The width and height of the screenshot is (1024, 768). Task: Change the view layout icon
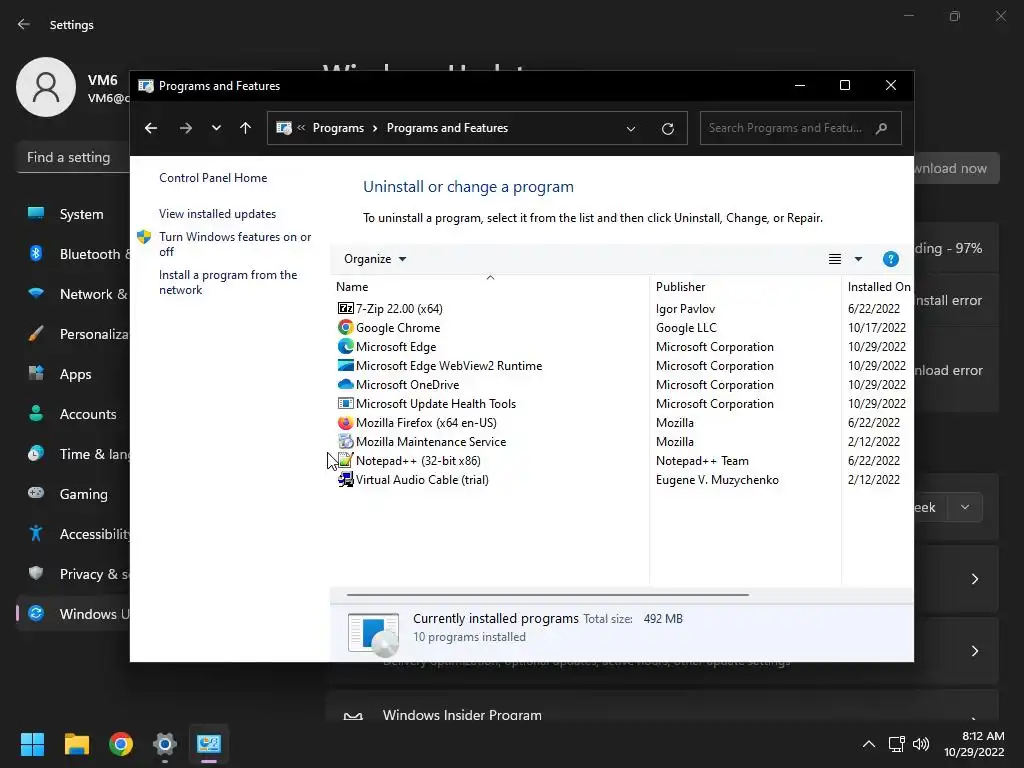(x=835, y=259)
